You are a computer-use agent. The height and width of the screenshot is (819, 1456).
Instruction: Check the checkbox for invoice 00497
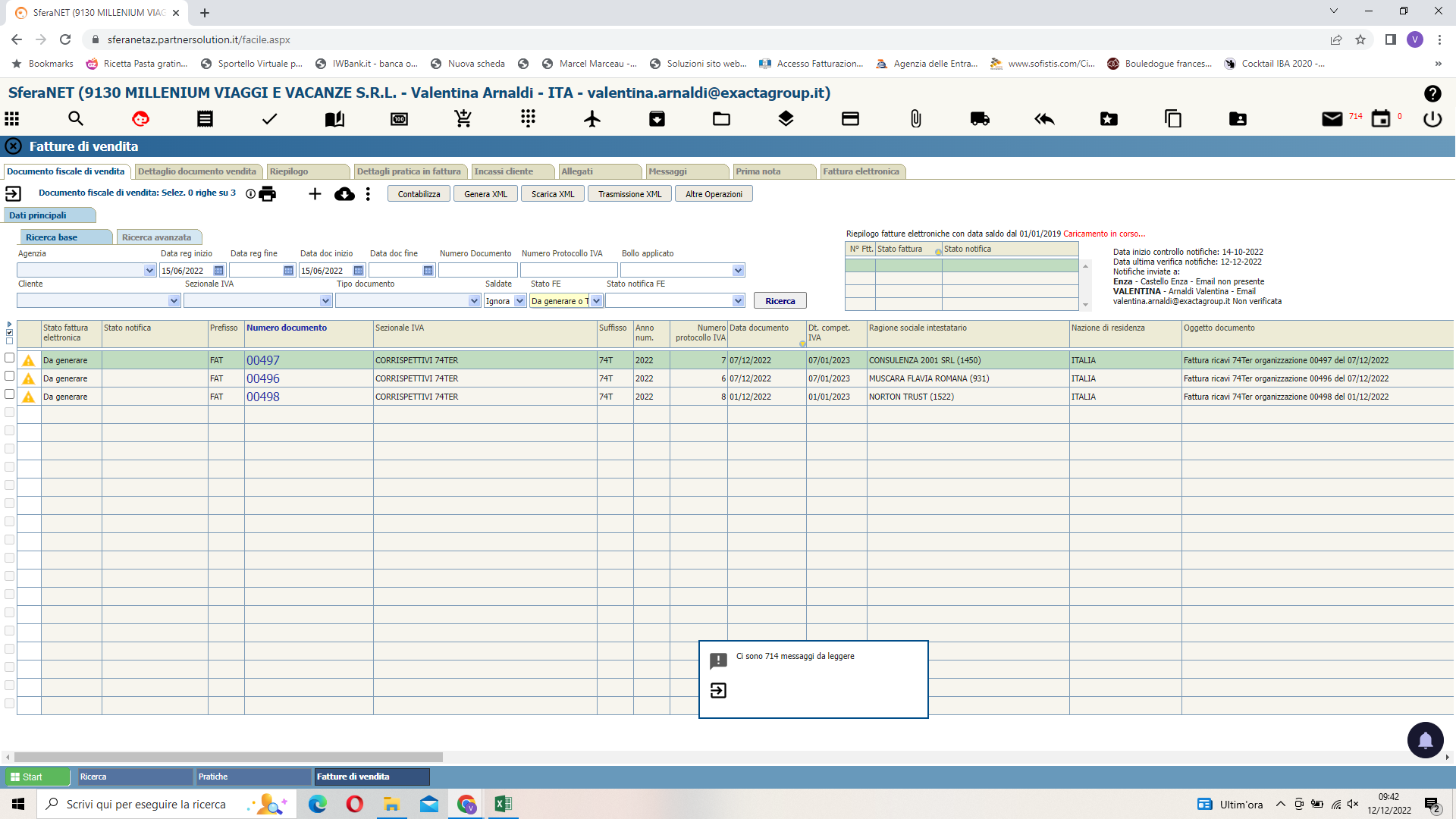click(10, 358)
